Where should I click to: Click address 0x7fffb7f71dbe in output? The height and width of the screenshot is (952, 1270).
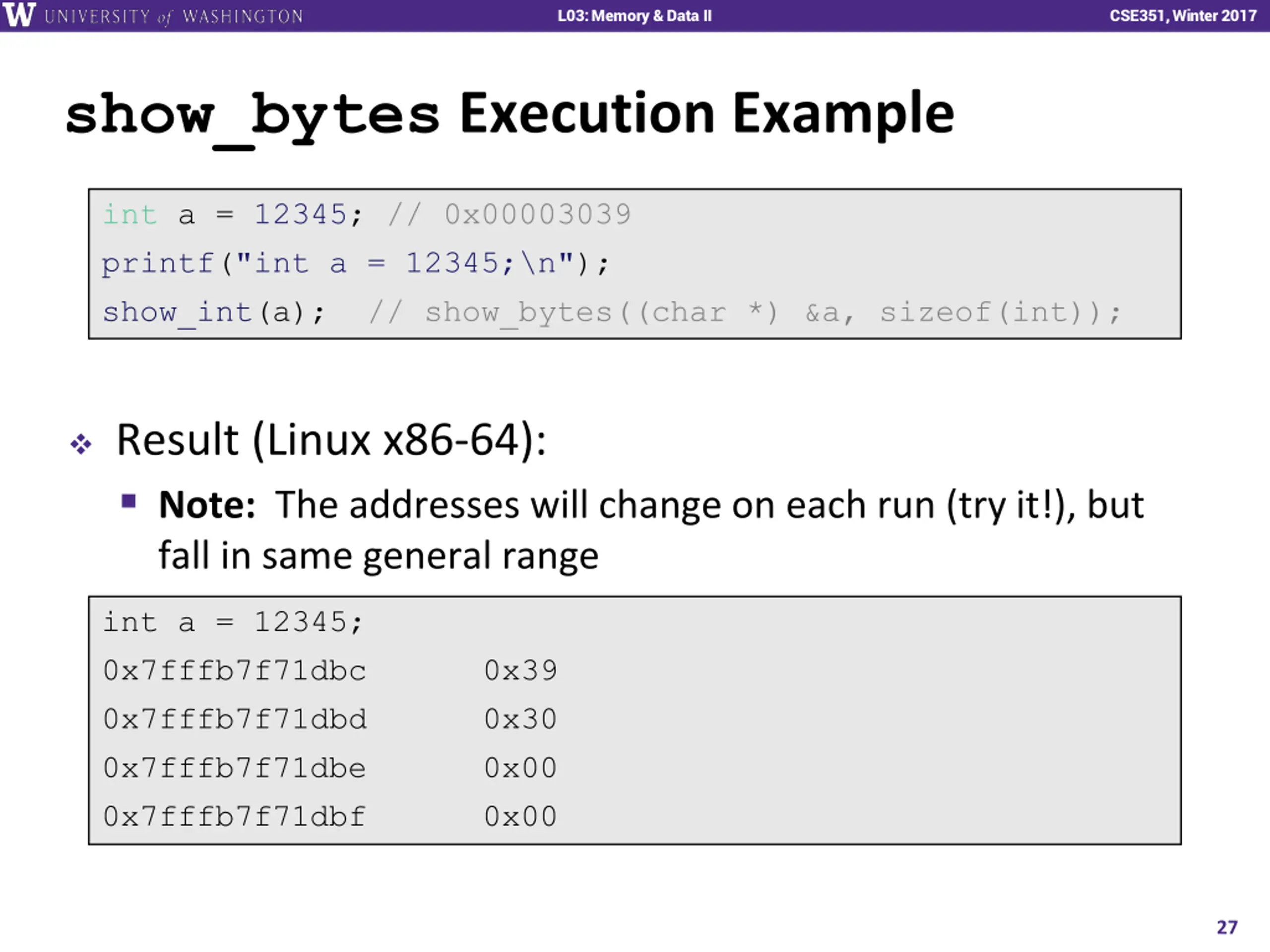pyautogui.click(x=234, y=769)
